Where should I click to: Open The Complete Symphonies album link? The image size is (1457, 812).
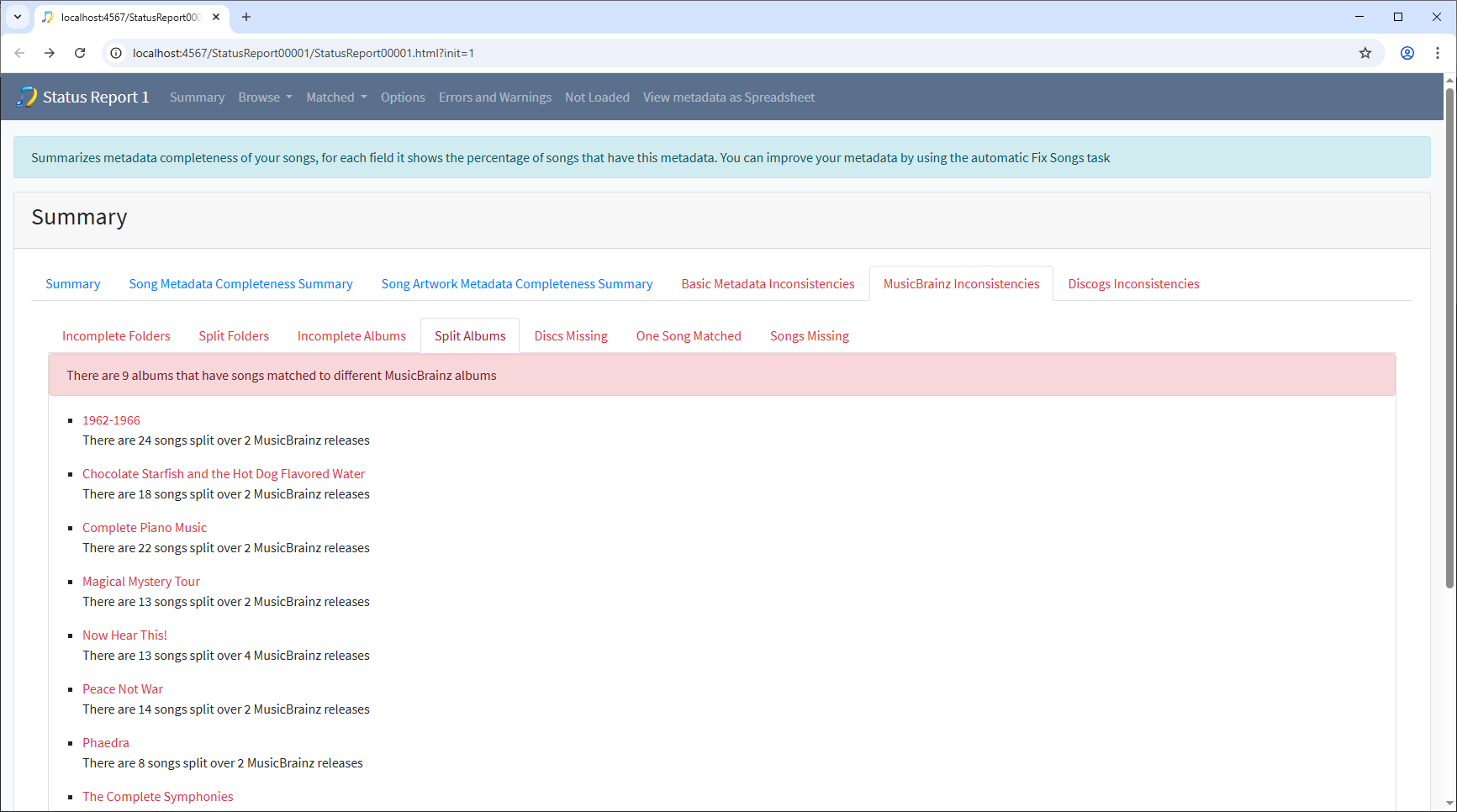(158, 797)
